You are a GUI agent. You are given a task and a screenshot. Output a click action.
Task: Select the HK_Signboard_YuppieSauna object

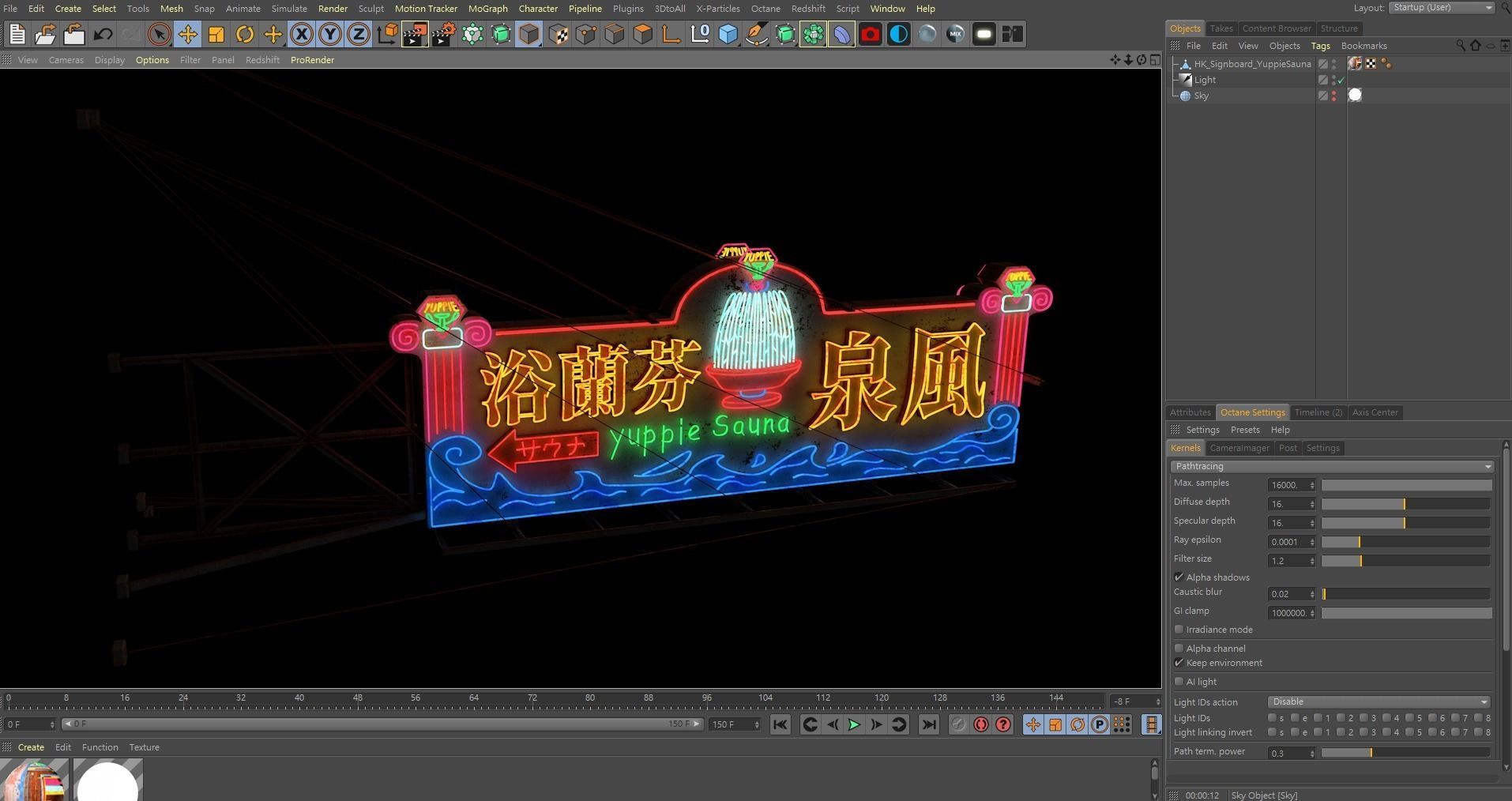point(1252,64)
